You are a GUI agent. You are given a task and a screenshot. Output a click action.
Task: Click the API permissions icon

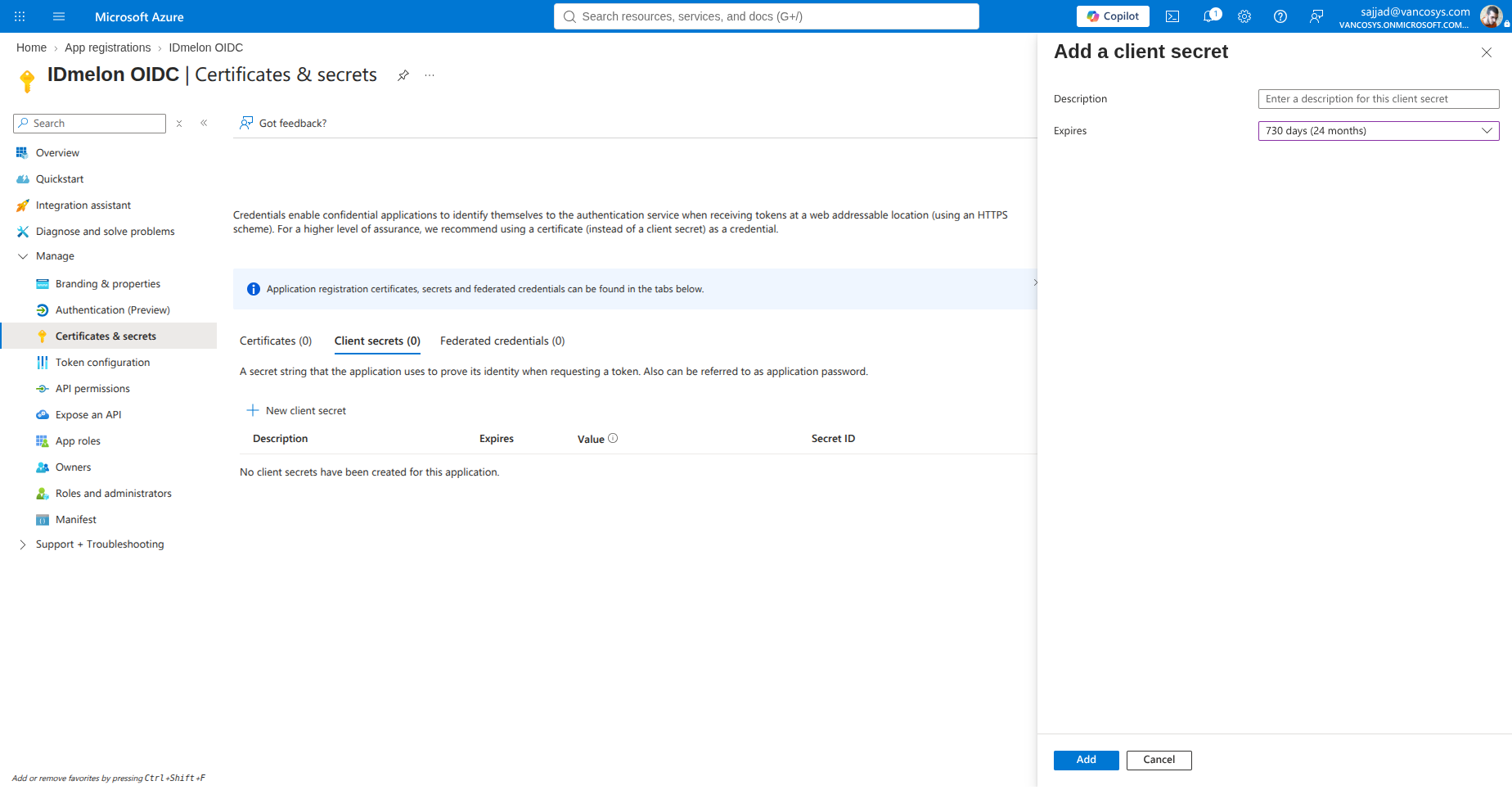pyautogui.click(x=43, y=389)
